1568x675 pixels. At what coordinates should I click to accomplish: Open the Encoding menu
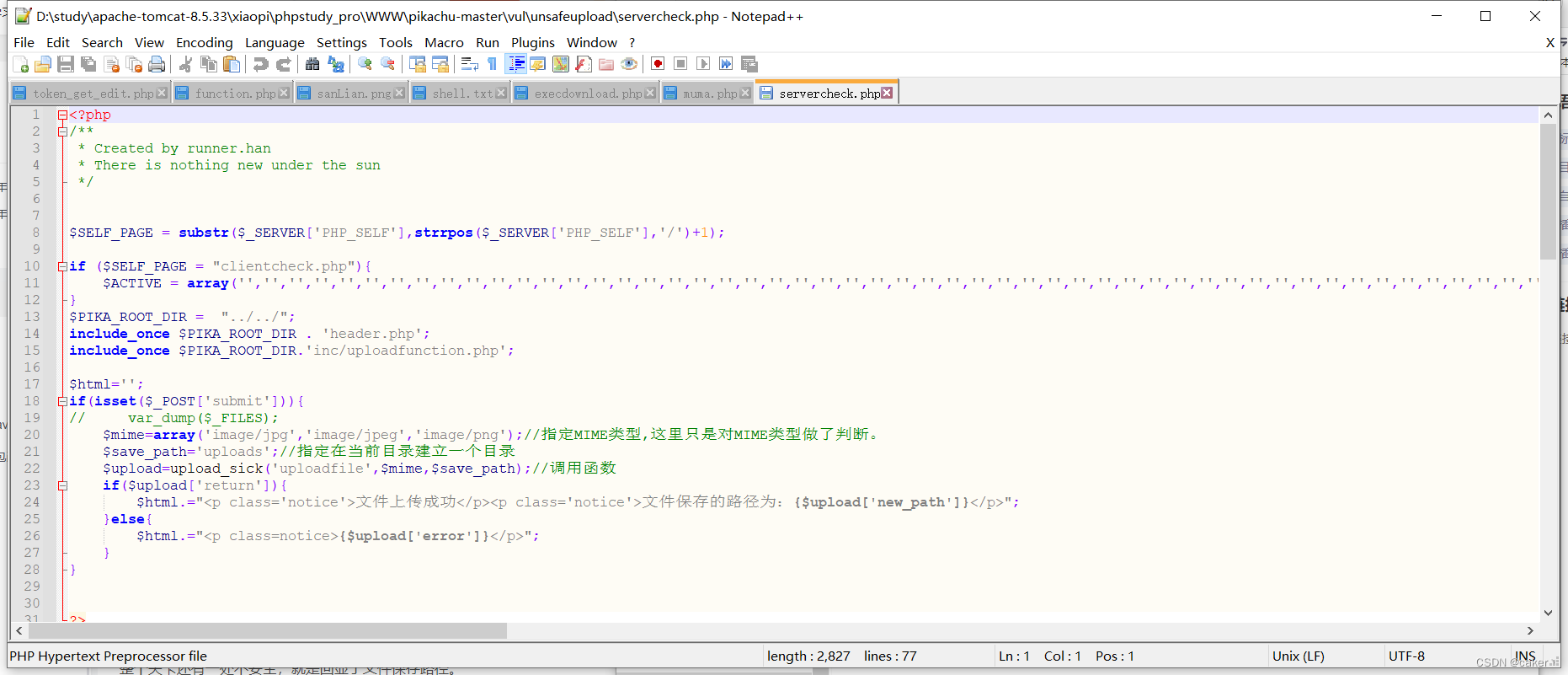point(204,42)
